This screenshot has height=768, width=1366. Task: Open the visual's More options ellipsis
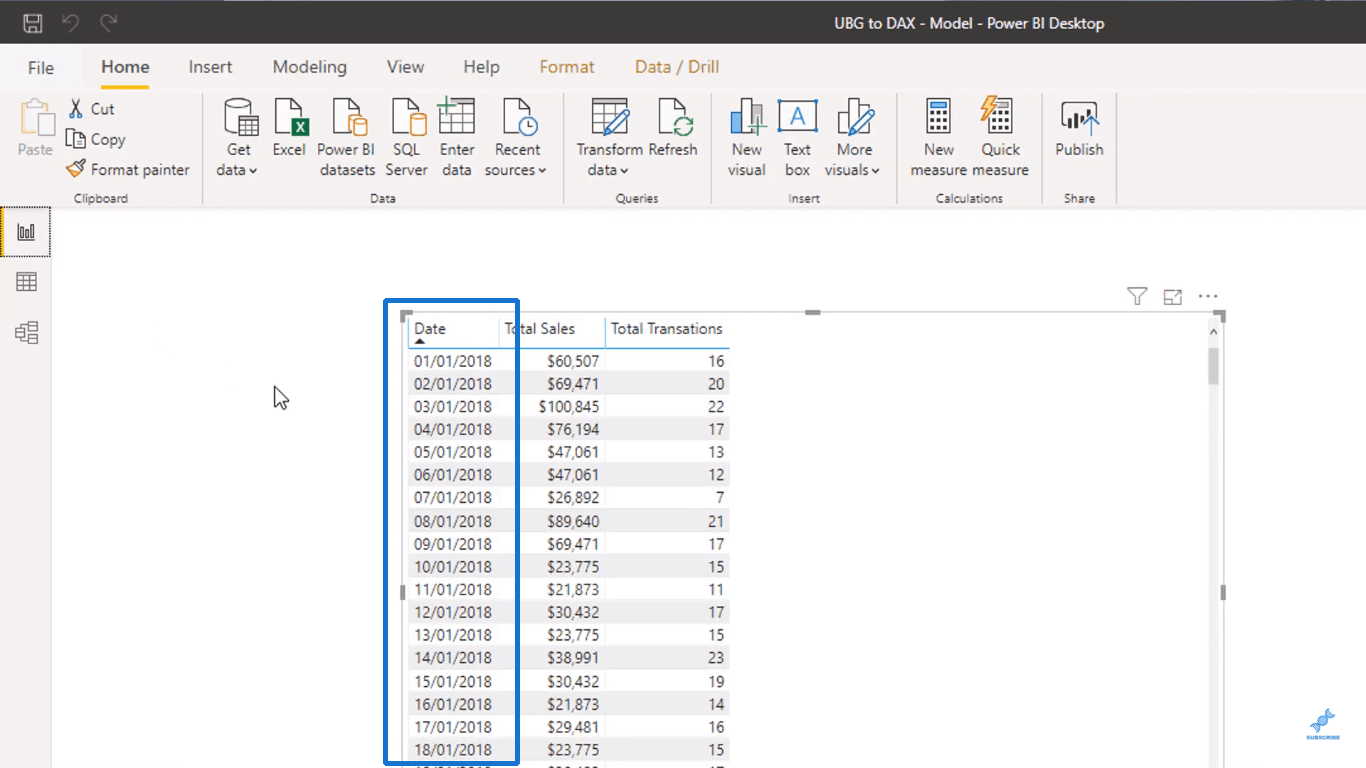pos(1208,296)
